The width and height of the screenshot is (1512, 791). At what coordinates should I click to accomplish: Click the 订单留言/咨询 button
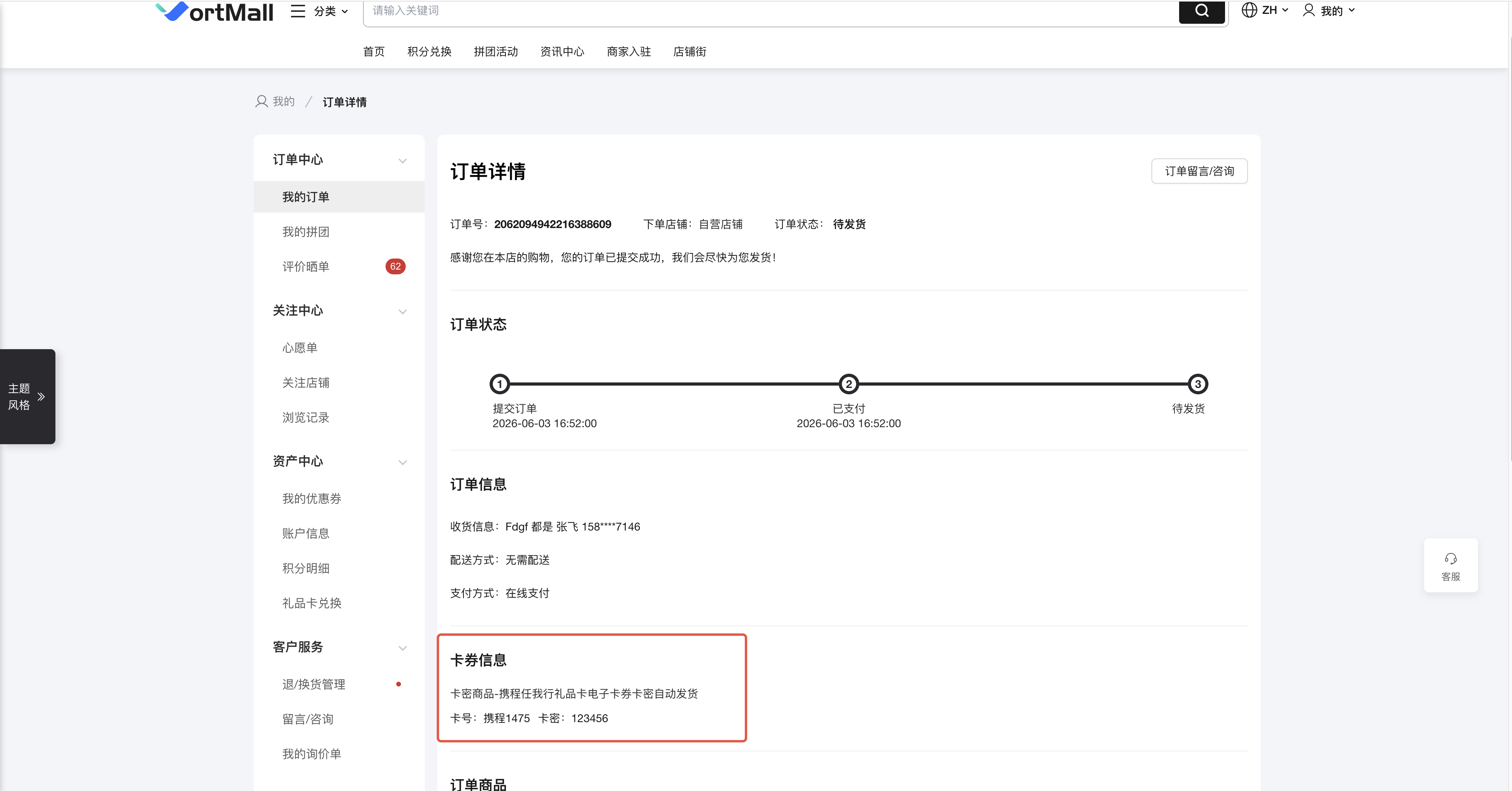(x=1199, y=171)
